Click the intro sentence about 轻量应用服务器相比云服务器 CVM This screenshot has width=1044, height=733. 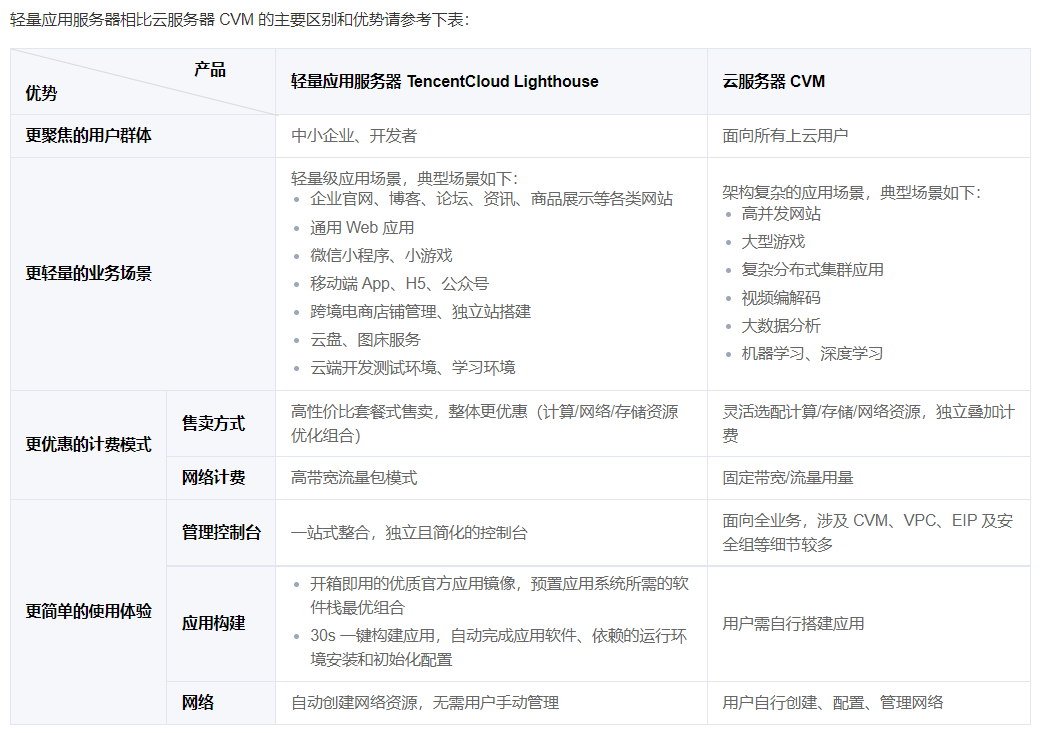tap(240, 20)
